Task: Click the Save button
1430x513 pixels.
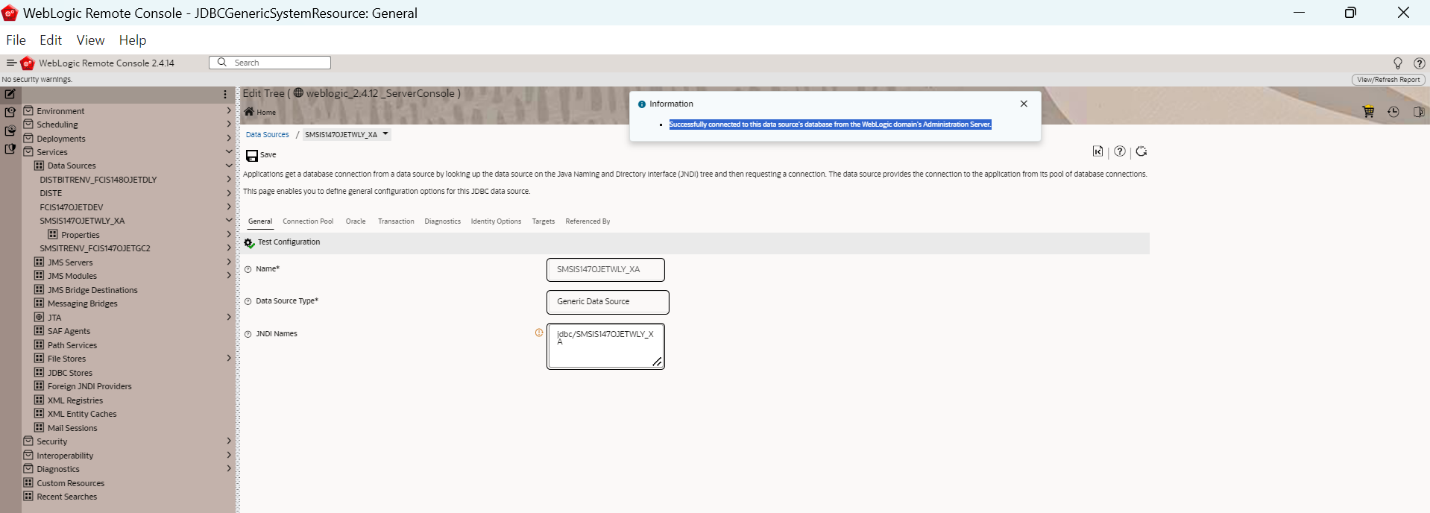Action: tap(261, 155)
